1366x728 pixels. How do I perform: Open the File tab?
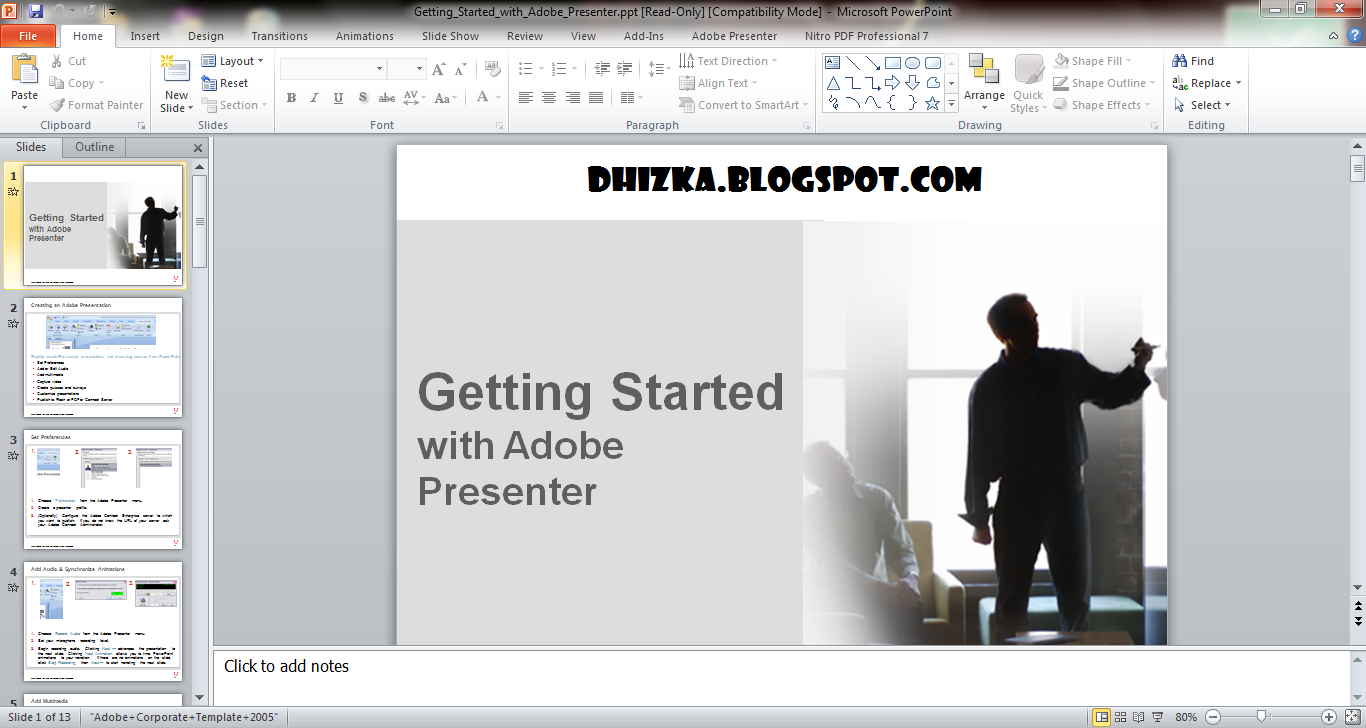coord(28,36)
